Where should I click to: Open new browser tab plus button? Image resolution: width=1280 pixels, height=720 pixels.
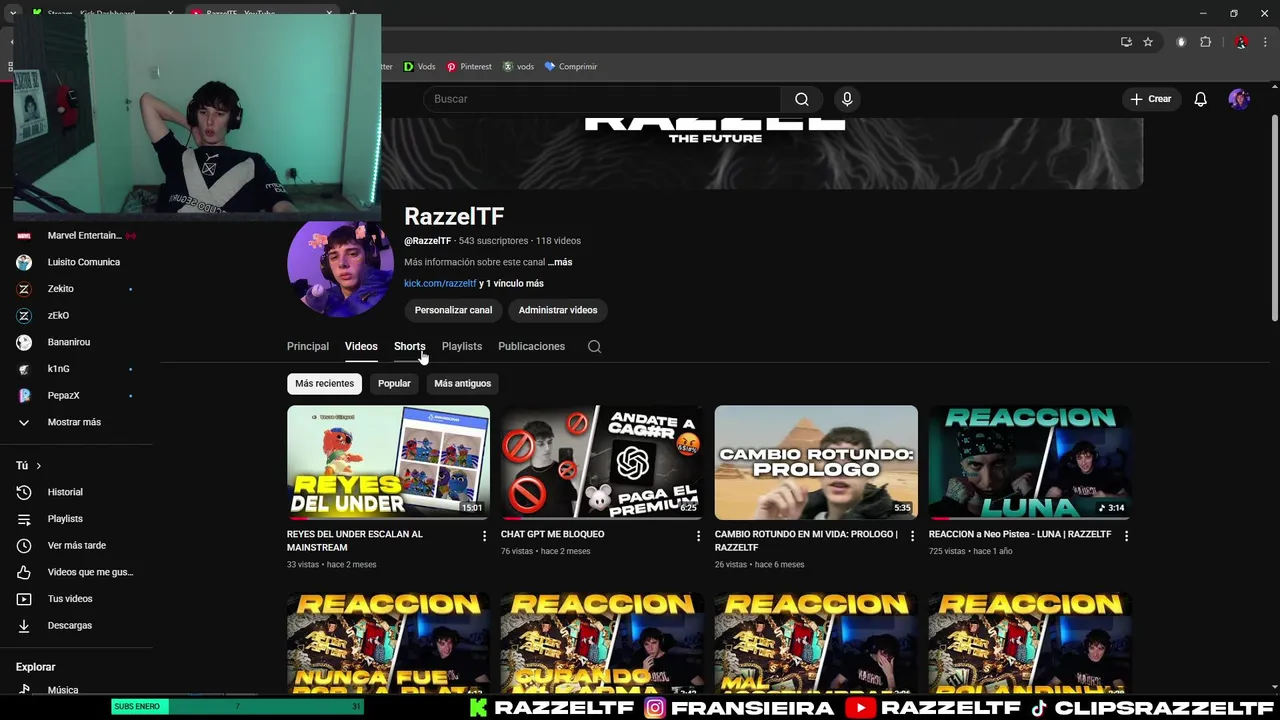[352, 13]
